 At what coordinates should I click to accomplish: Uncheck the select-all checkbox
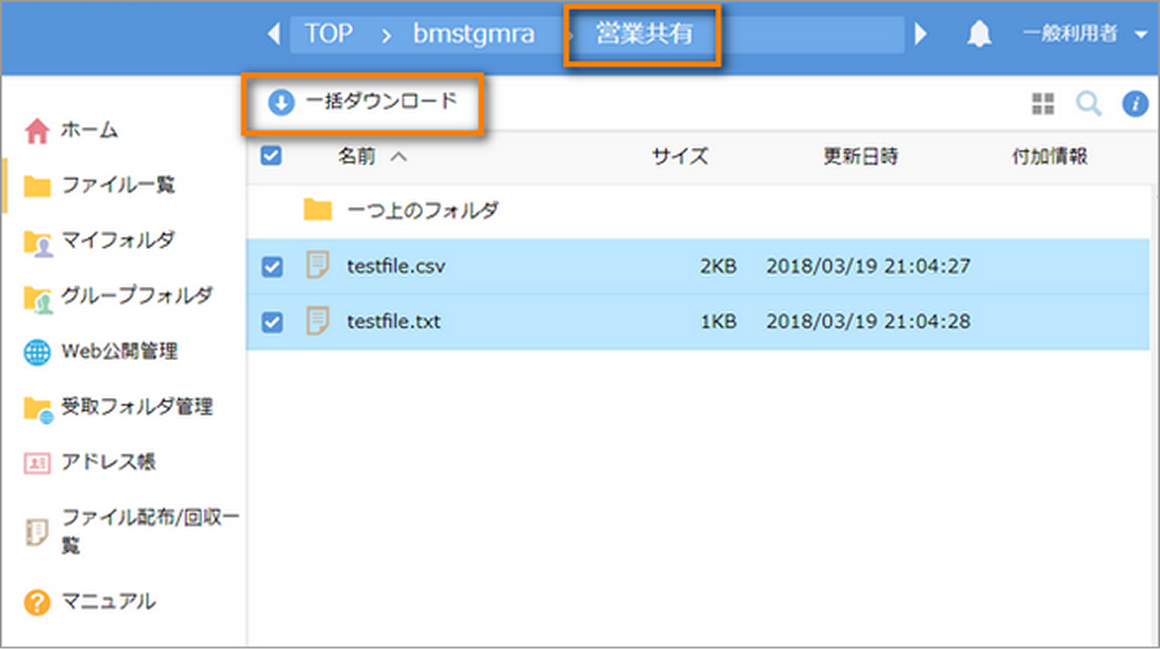(270, 157)
